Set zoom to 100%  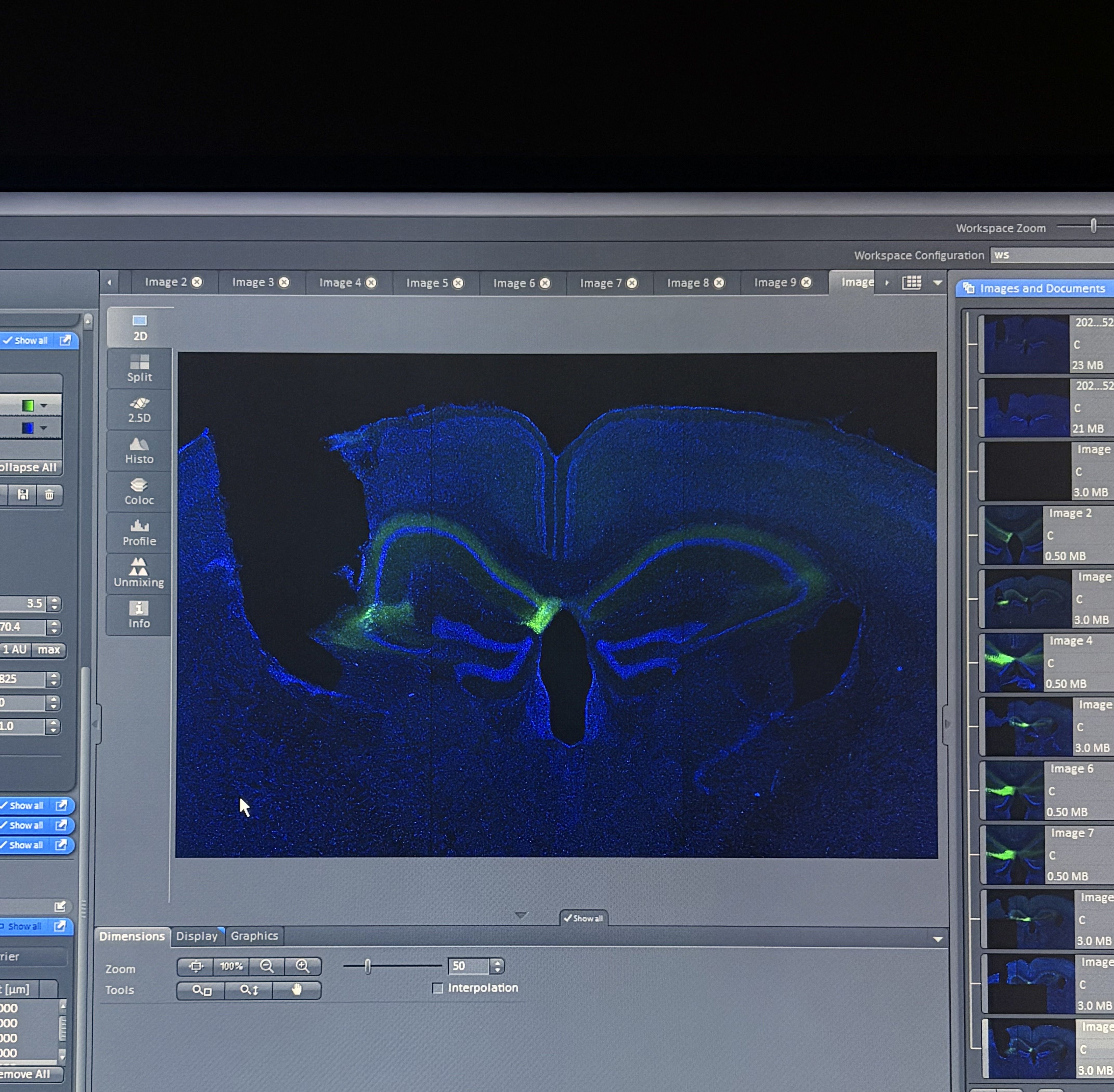coord(231,966)
